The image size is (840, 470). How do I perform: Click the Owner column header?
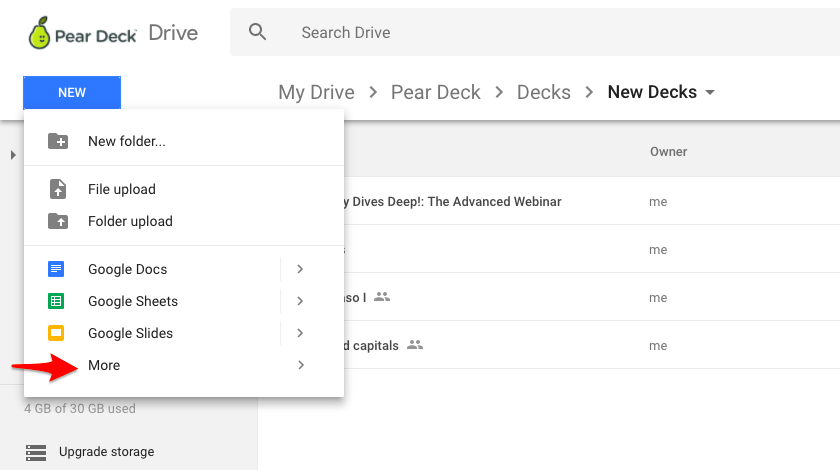click(x=669, y=152)
